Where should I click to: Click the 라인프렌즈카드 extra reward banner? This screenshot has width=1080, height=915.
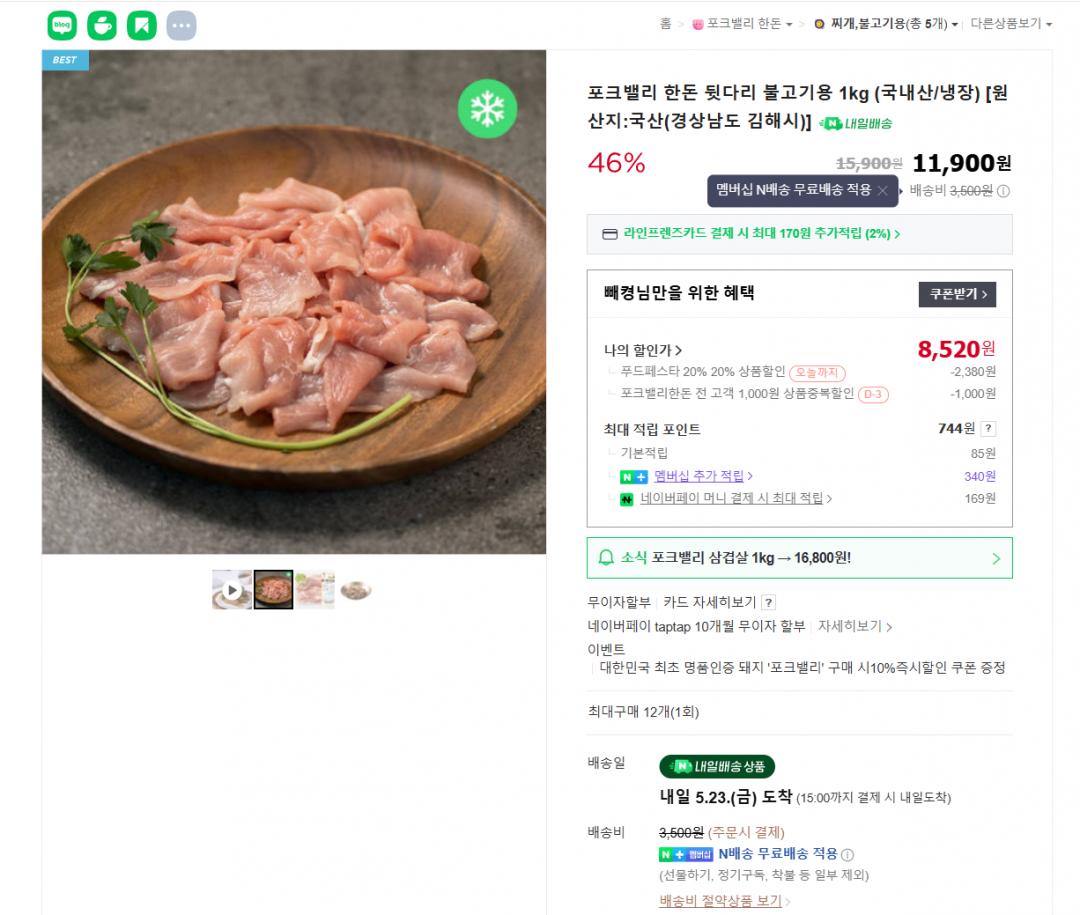point(760,234)
